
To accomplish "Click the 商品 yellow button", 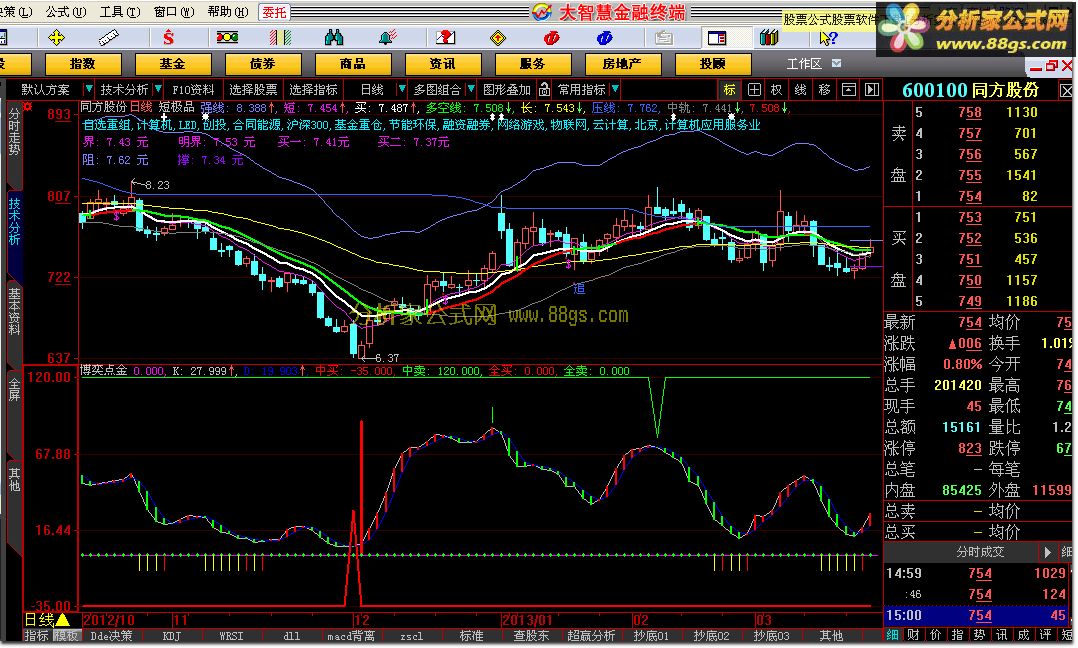I will [353, 64].
